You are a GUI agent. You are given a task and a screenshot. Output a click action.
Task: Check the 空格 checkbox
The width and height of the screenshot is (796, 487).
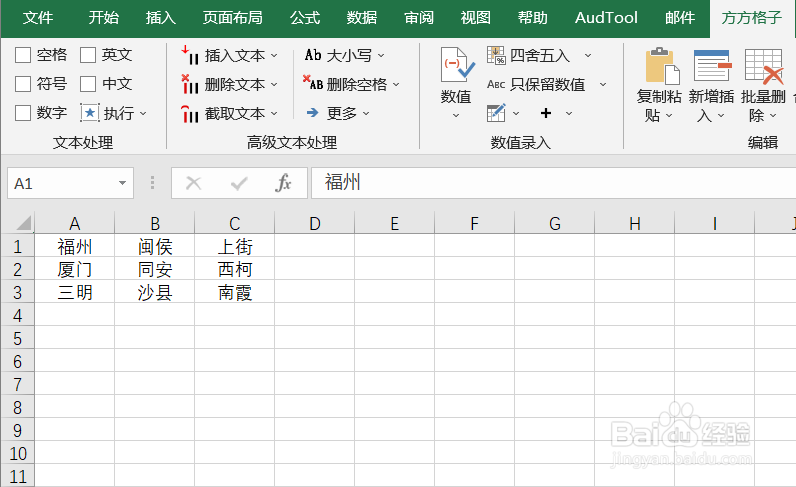[x=23, y=55]
